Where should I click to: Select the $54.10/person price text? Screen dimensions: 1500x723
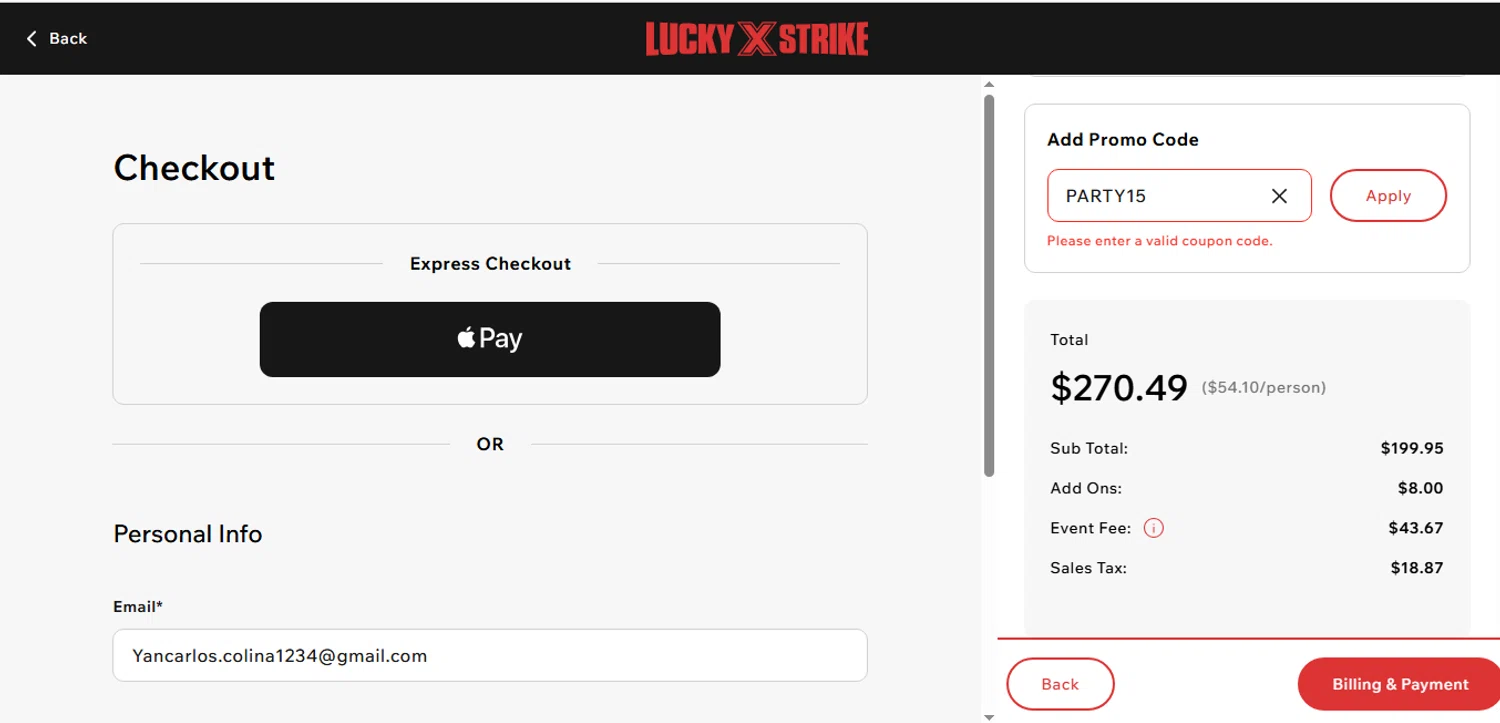coord(1264,388)
